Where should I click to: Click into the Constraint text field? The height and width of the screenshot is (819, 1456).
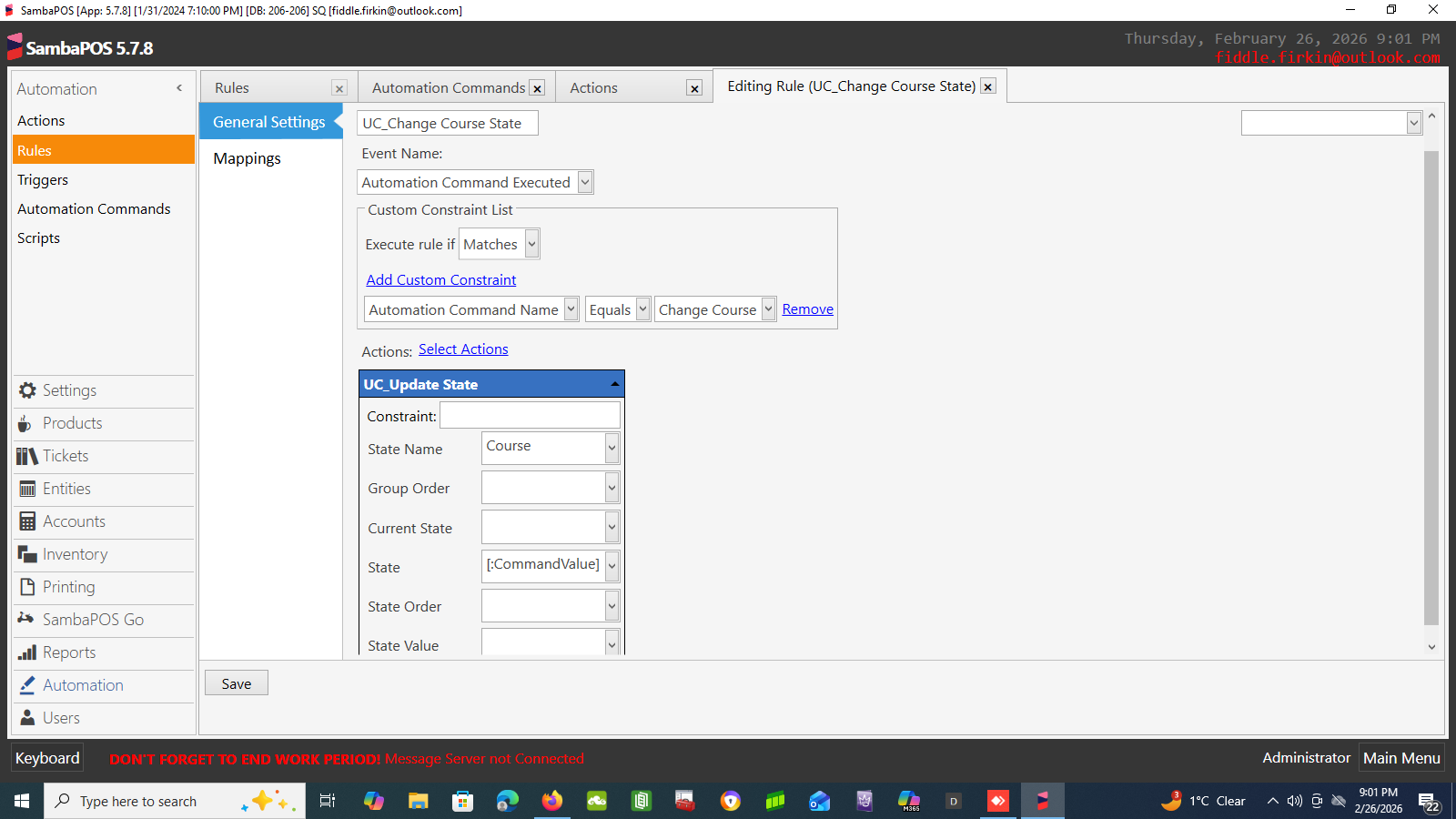pos(530,416)
